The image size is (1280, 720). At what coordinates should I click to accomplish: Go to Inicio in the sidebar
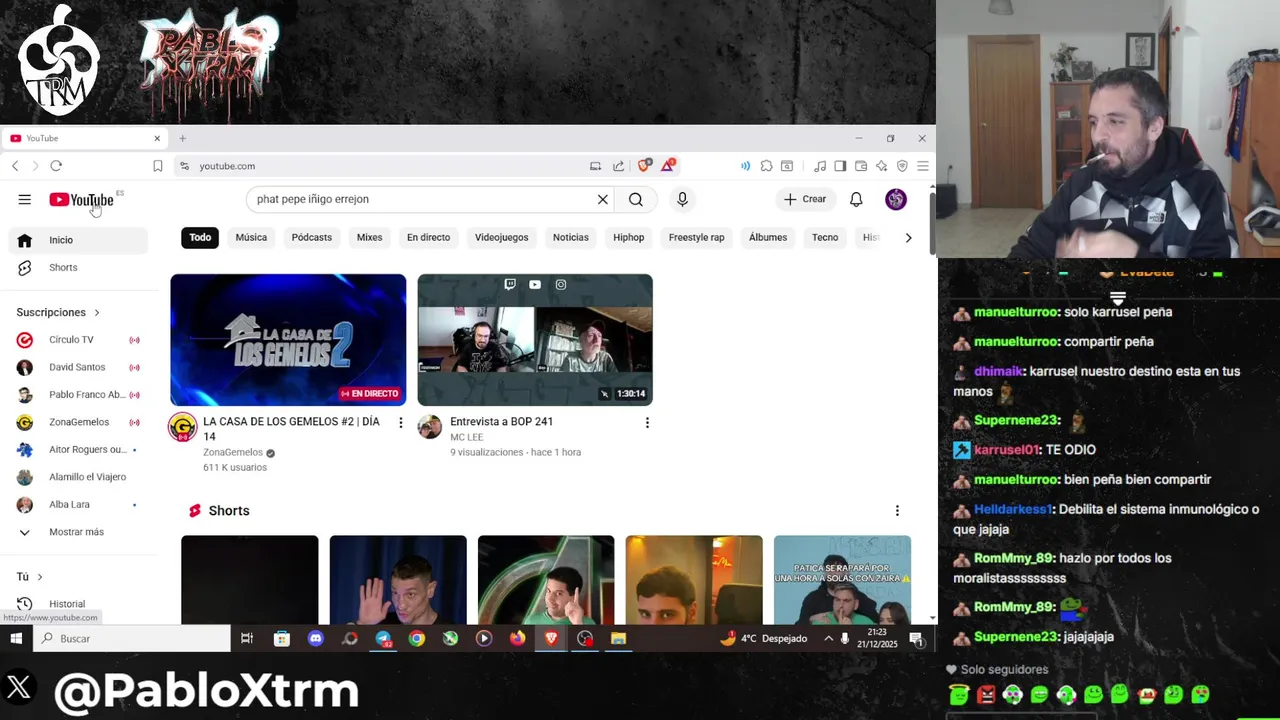(78, 240)
